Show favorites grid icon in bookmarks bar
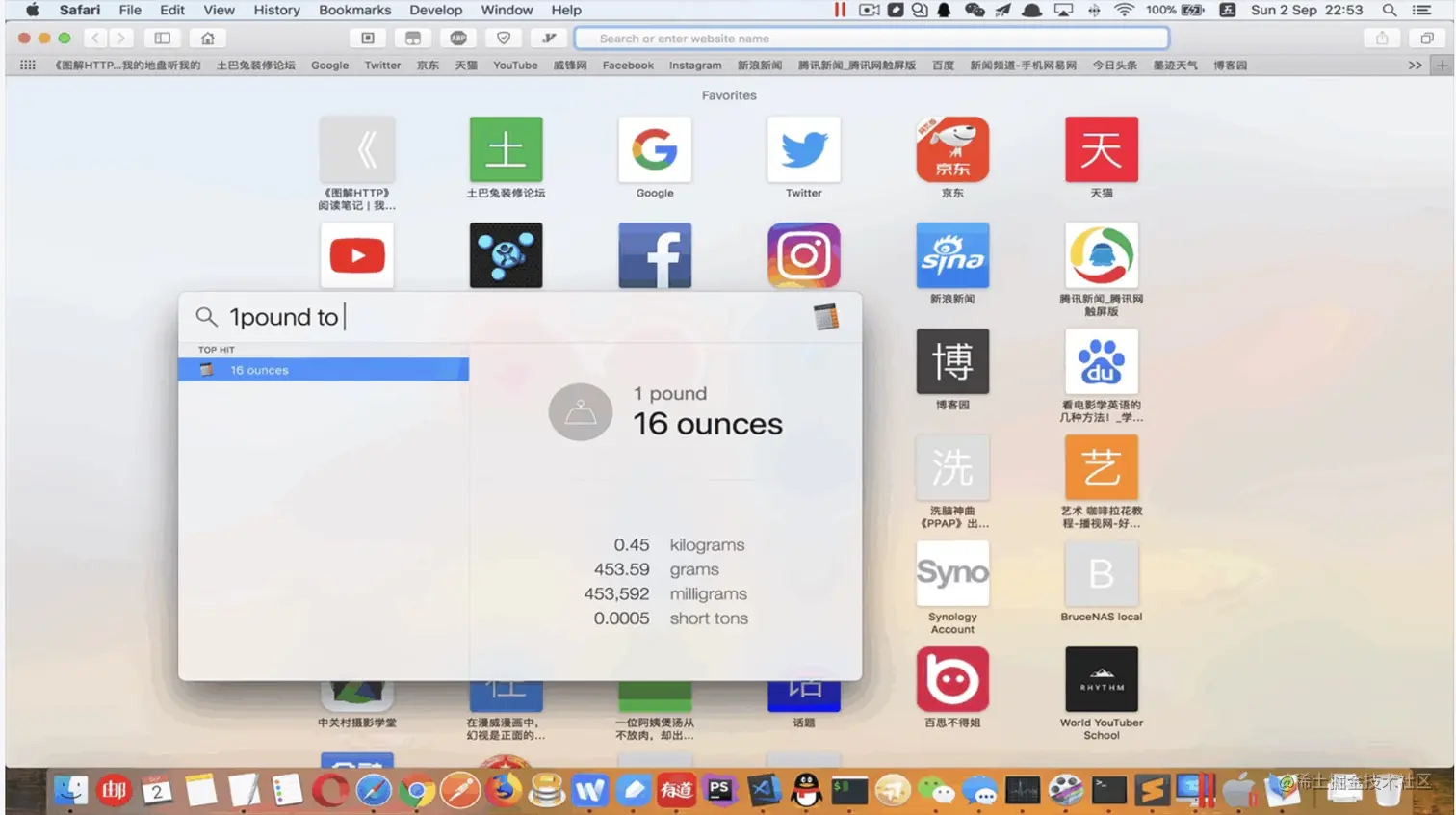This screenshot has height=815, width=1456. point(28,66)
